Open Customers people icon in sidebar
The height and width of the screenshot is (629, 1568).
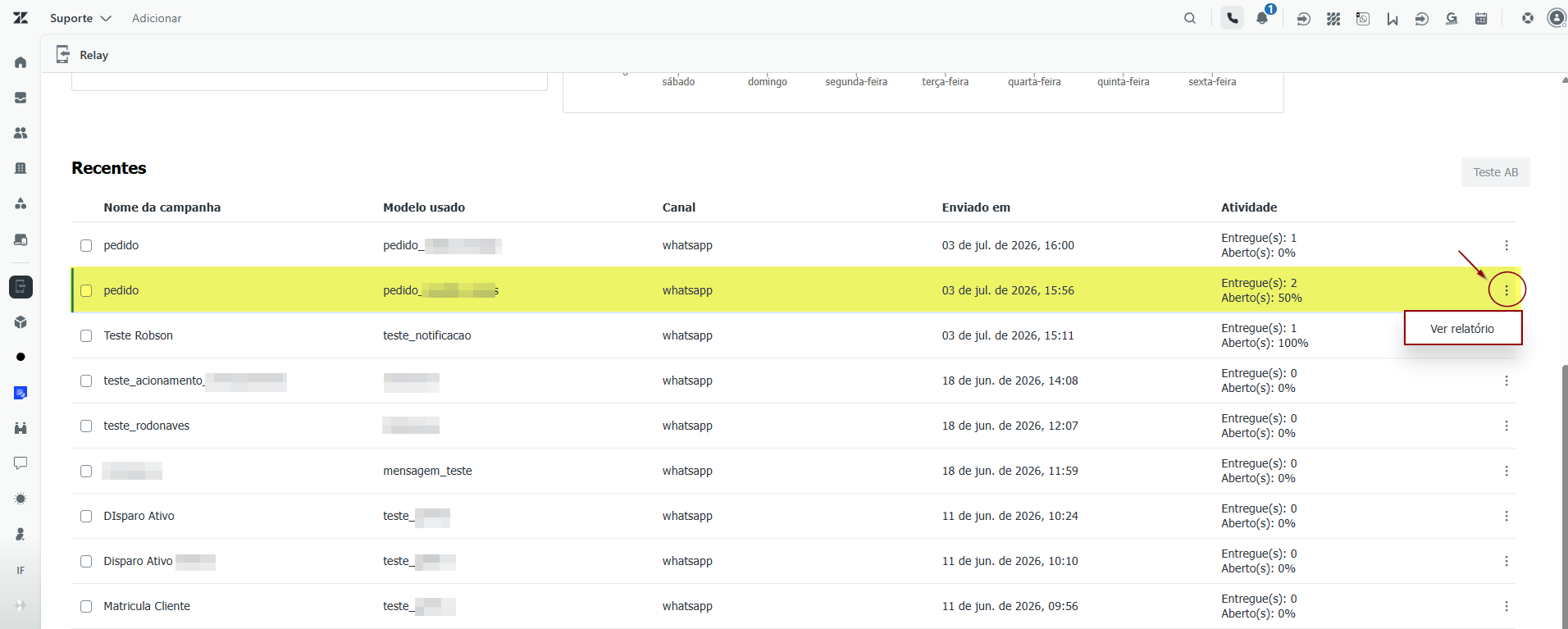pos(21,133)
